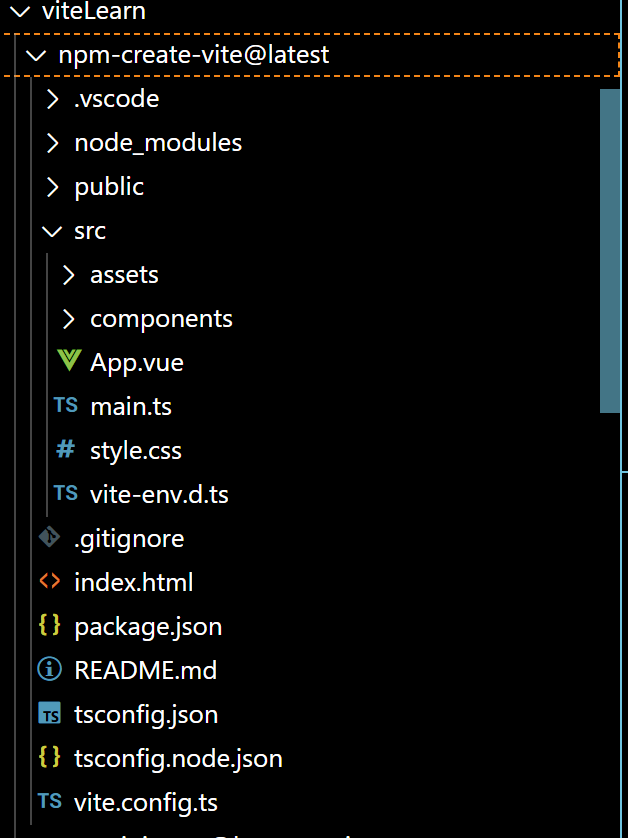
Task: Open the tsconfig.node.json file
Action: coord(178,758)
